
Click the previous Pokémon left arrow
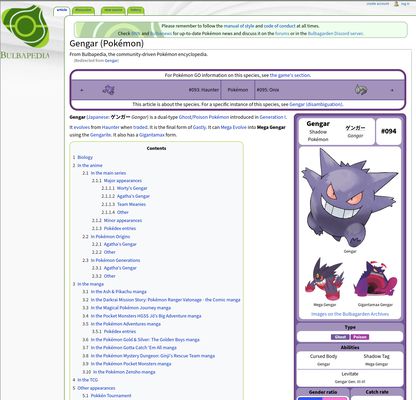click(82, 90)
